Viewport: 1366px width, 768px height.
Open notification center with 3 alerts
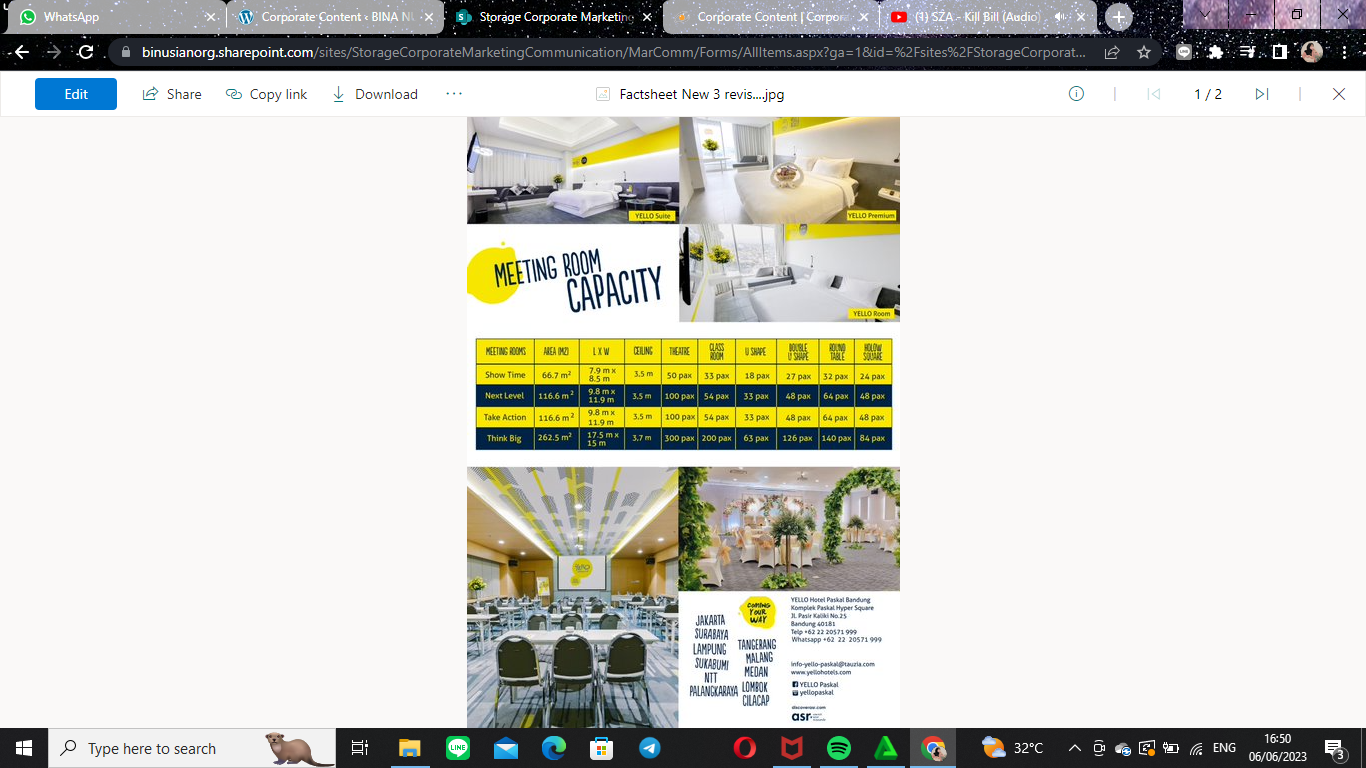pos(1335,748)
